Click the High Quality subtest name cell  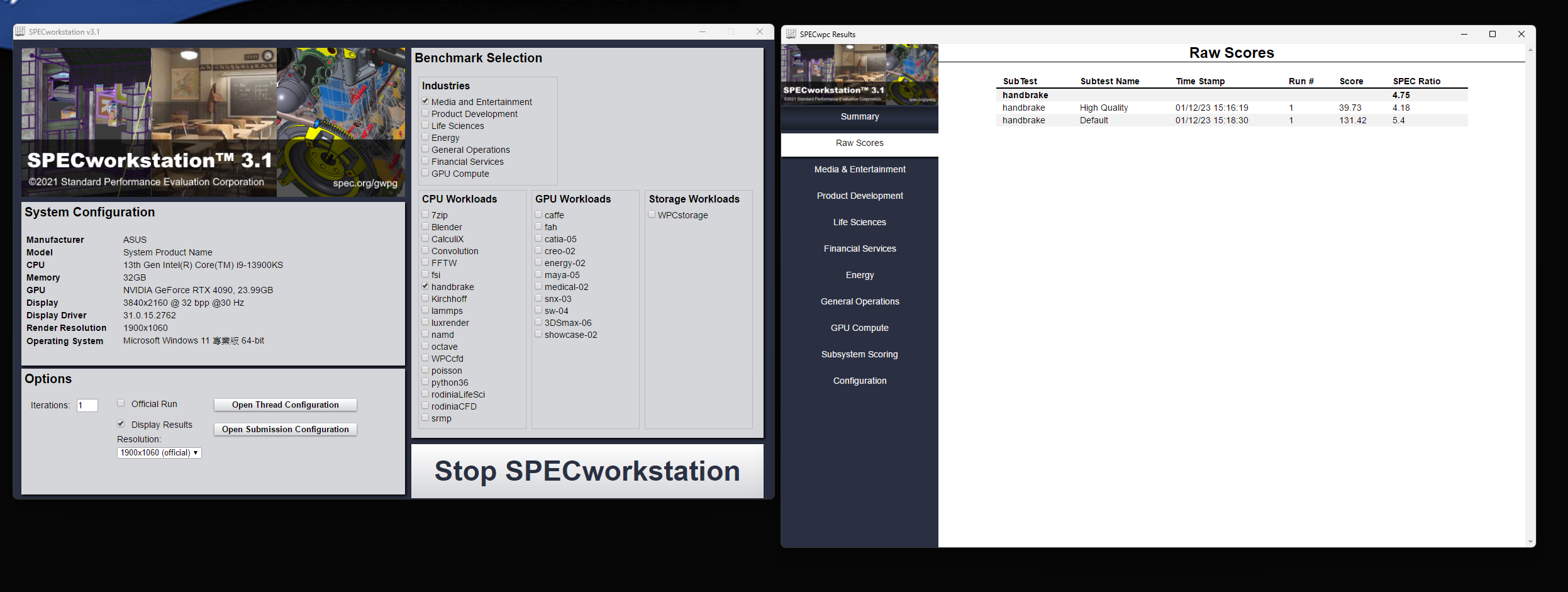click(x=1104, y=108)
